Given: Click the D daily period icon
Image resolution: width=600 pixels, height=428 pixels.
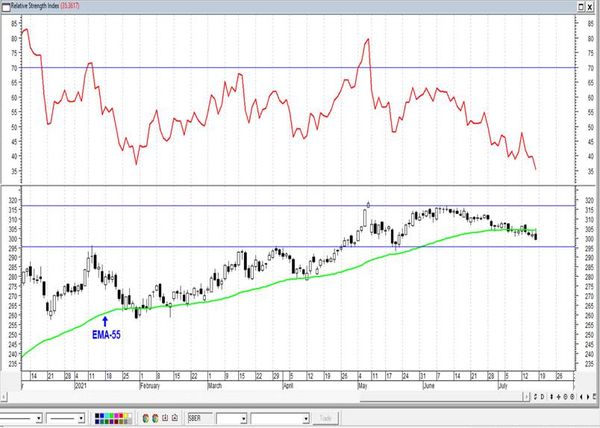Looking at the screenshot, I should pos(542,397).
